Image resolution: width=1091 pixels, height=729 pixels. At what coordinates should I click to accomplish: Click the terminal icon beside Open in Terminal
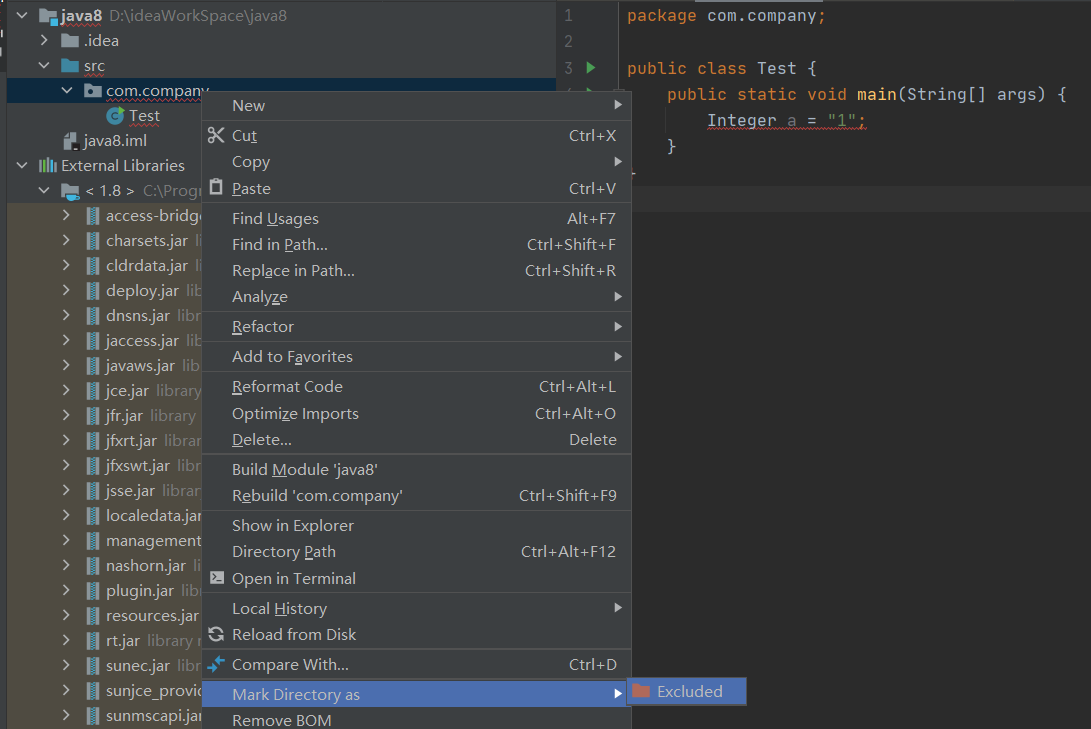[x=215, y=578]
